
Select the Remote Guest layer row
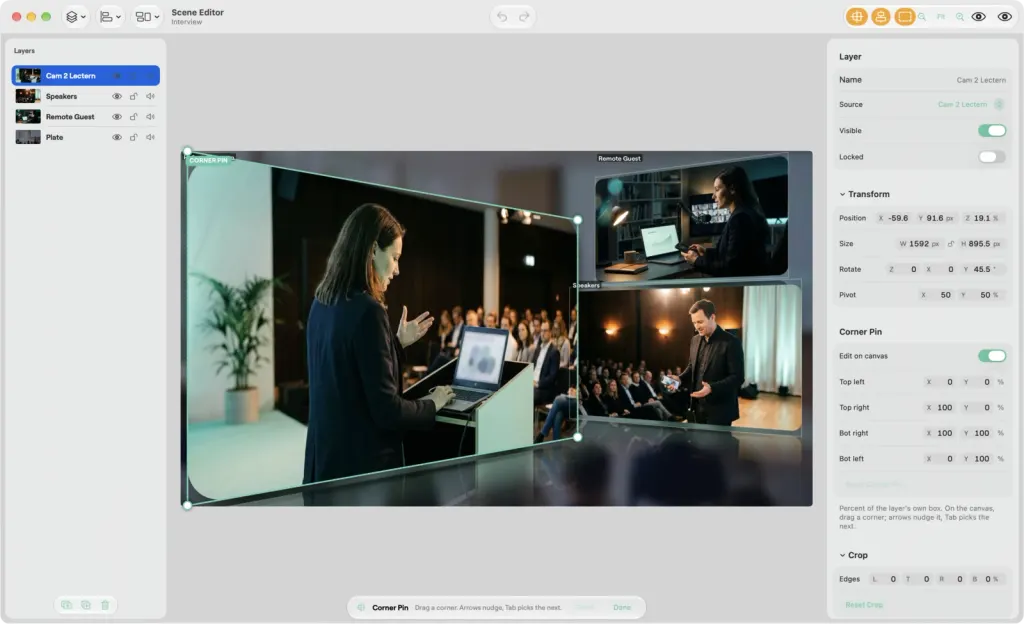pos(86,117)
